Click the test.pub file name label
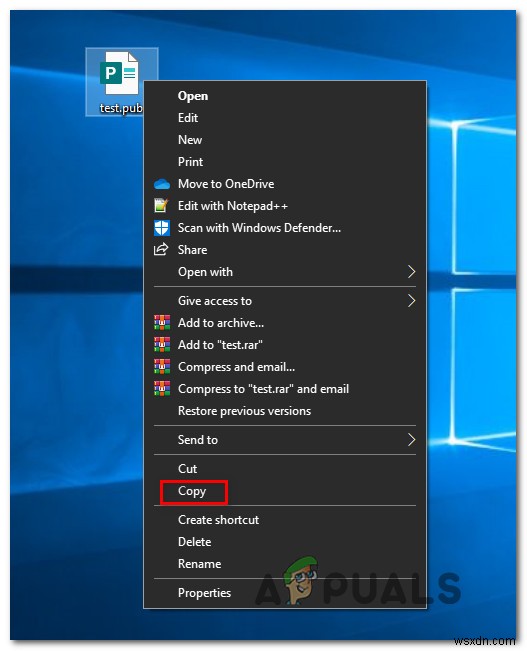Screen dimensions: 527x651 (121, 108)
